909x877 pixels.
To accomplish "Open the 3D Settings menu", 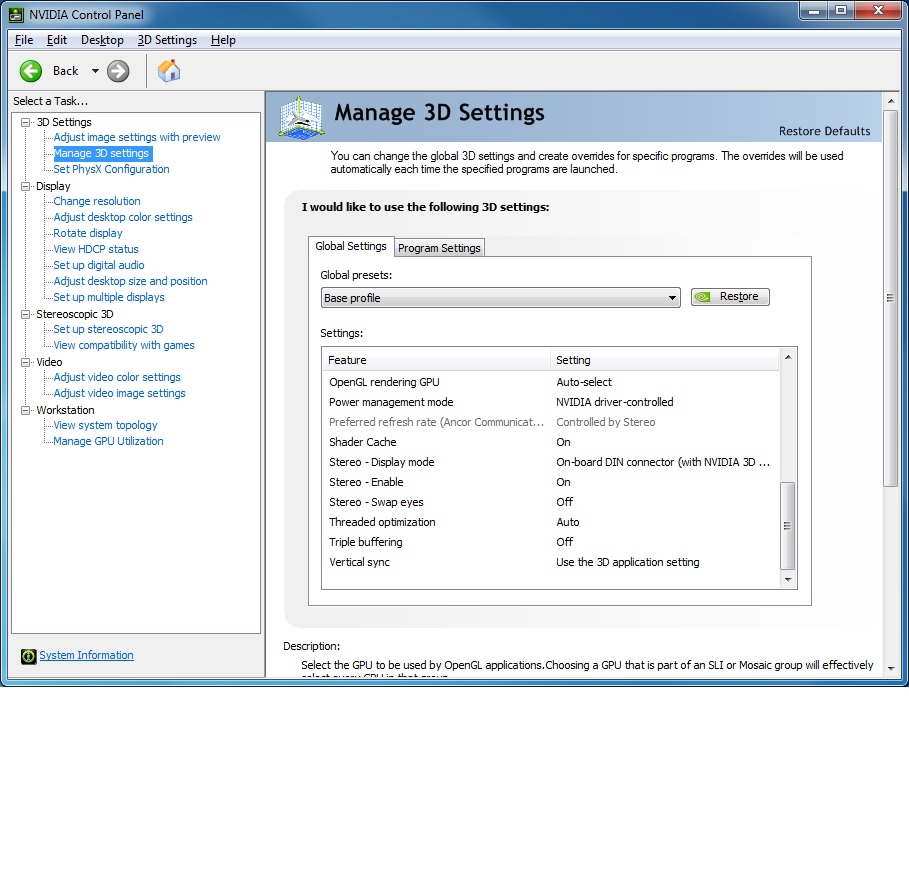I will pos(167,40).
